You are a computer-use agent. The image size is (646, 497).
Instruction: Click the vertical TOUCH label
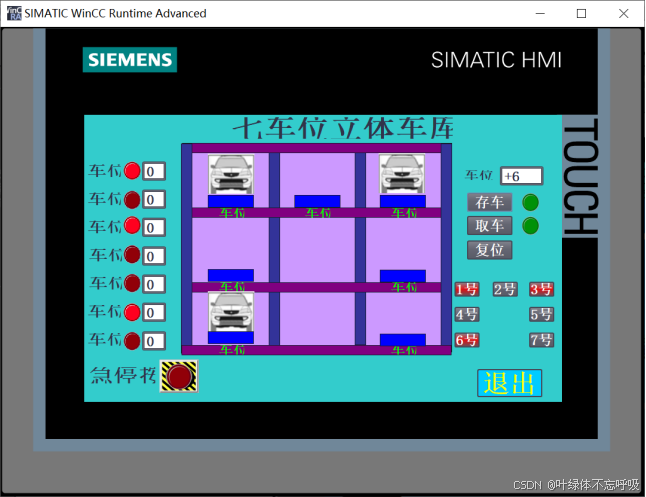(x=580, y=176)
